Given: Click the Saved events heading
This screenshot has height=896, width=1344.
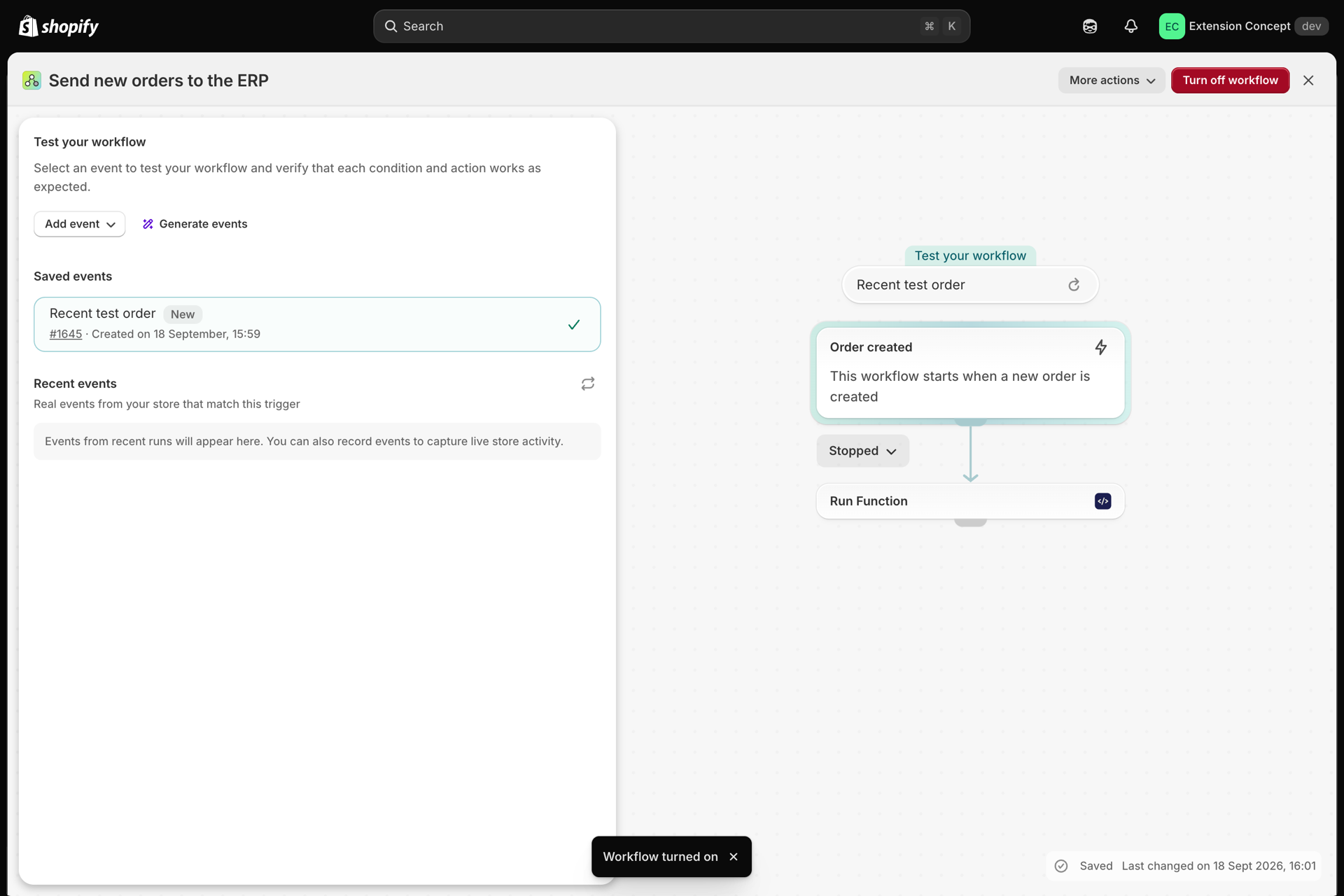Looking at the screenshot, I should click(73, 276).
